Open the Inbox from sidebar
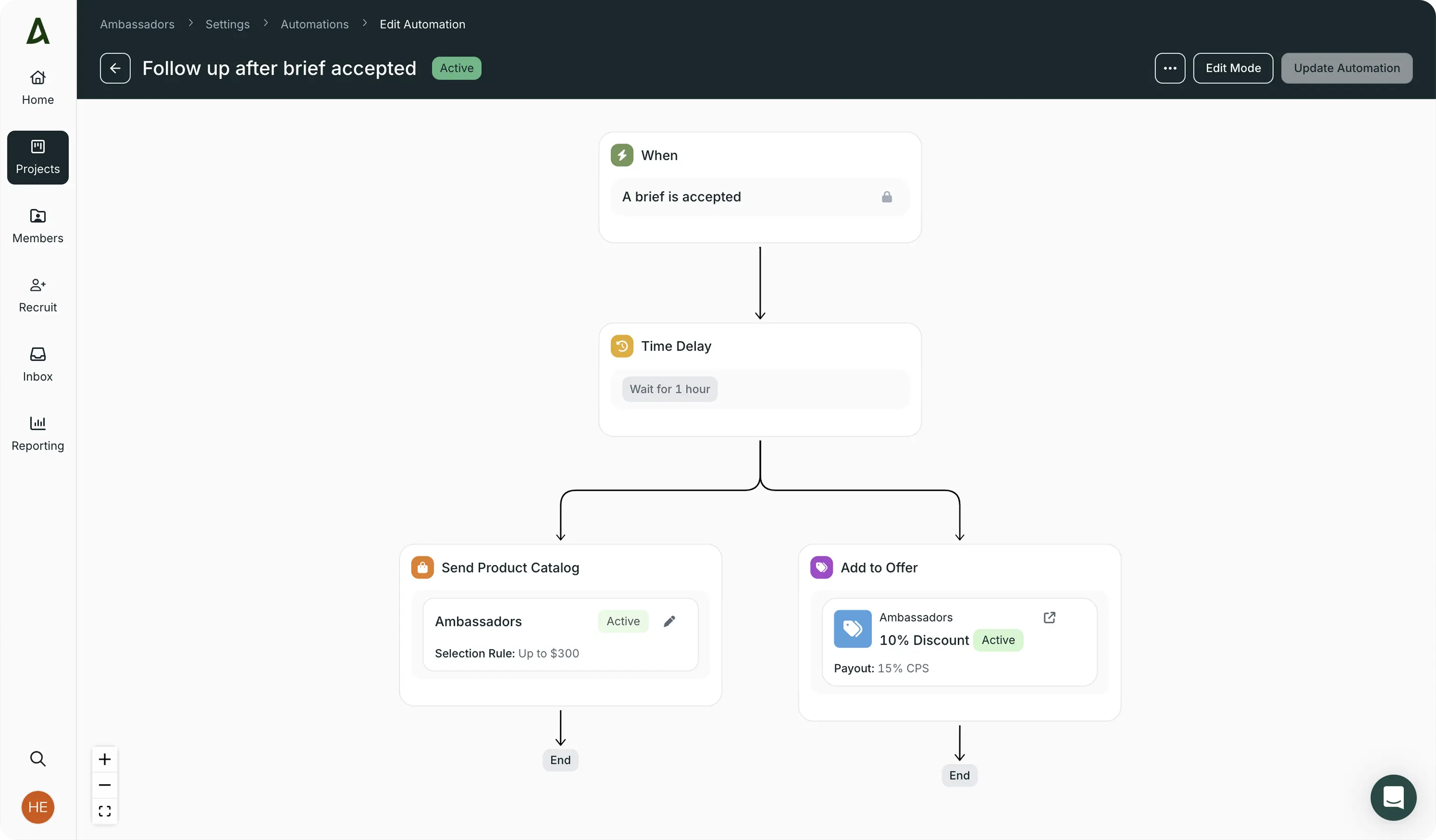Screen dimensions: 1436x840 38,364
